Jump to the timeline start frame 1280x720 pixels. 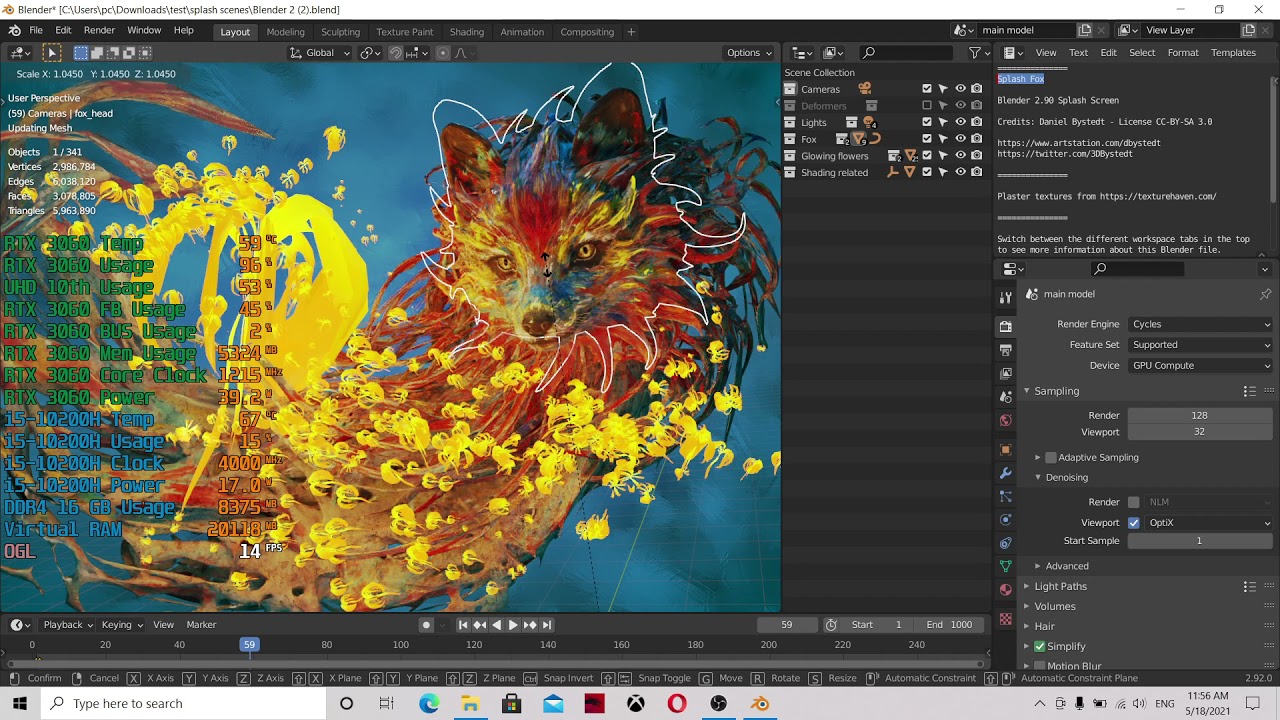click(x=463, y=625)
